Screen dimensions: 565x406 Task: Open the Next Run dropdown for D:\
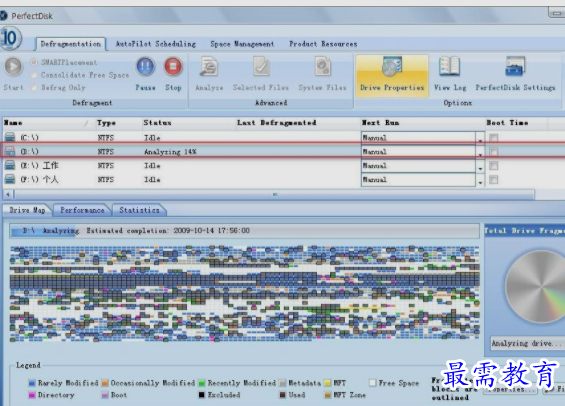[x=480, y=152]
